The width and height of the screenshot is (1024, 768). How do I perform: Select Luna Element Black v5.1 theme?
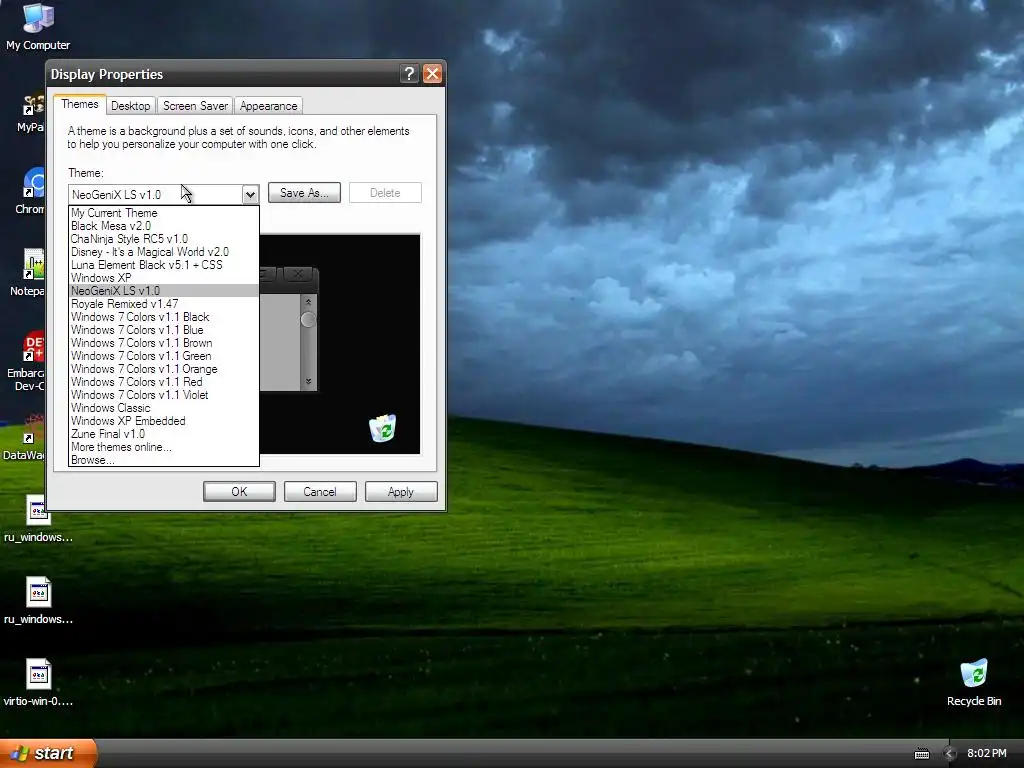[x=164, y=265]
